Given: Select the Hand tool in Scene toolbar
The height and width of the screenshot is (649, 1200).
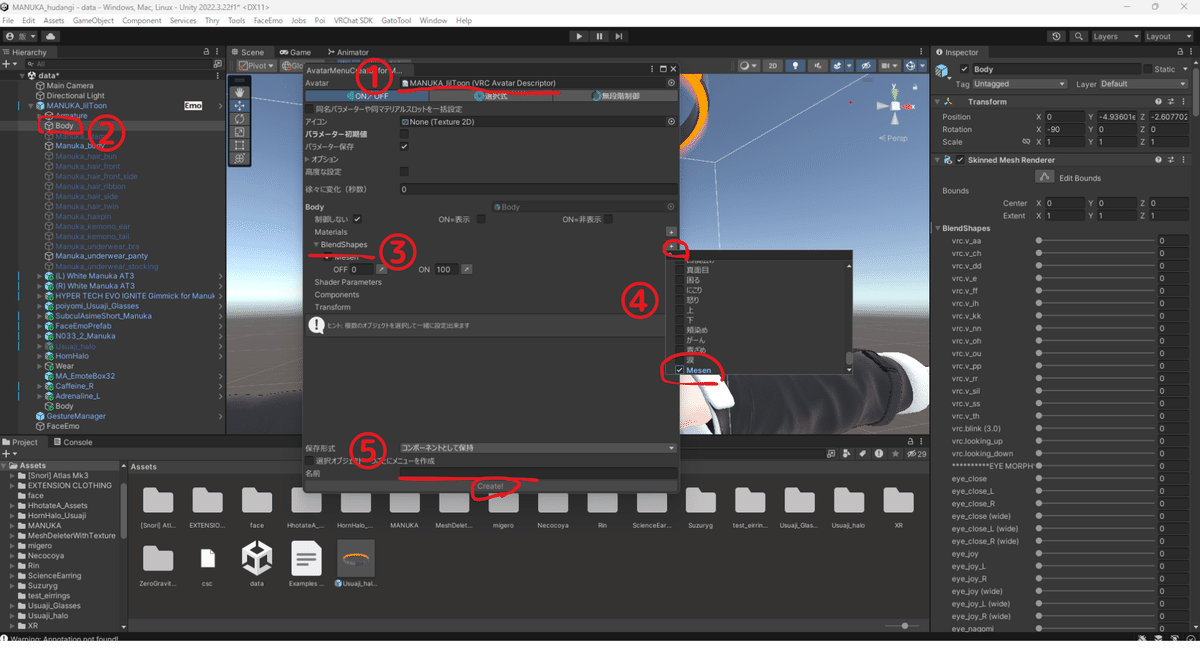Looking at the screenshot, I should click(239, 92).
